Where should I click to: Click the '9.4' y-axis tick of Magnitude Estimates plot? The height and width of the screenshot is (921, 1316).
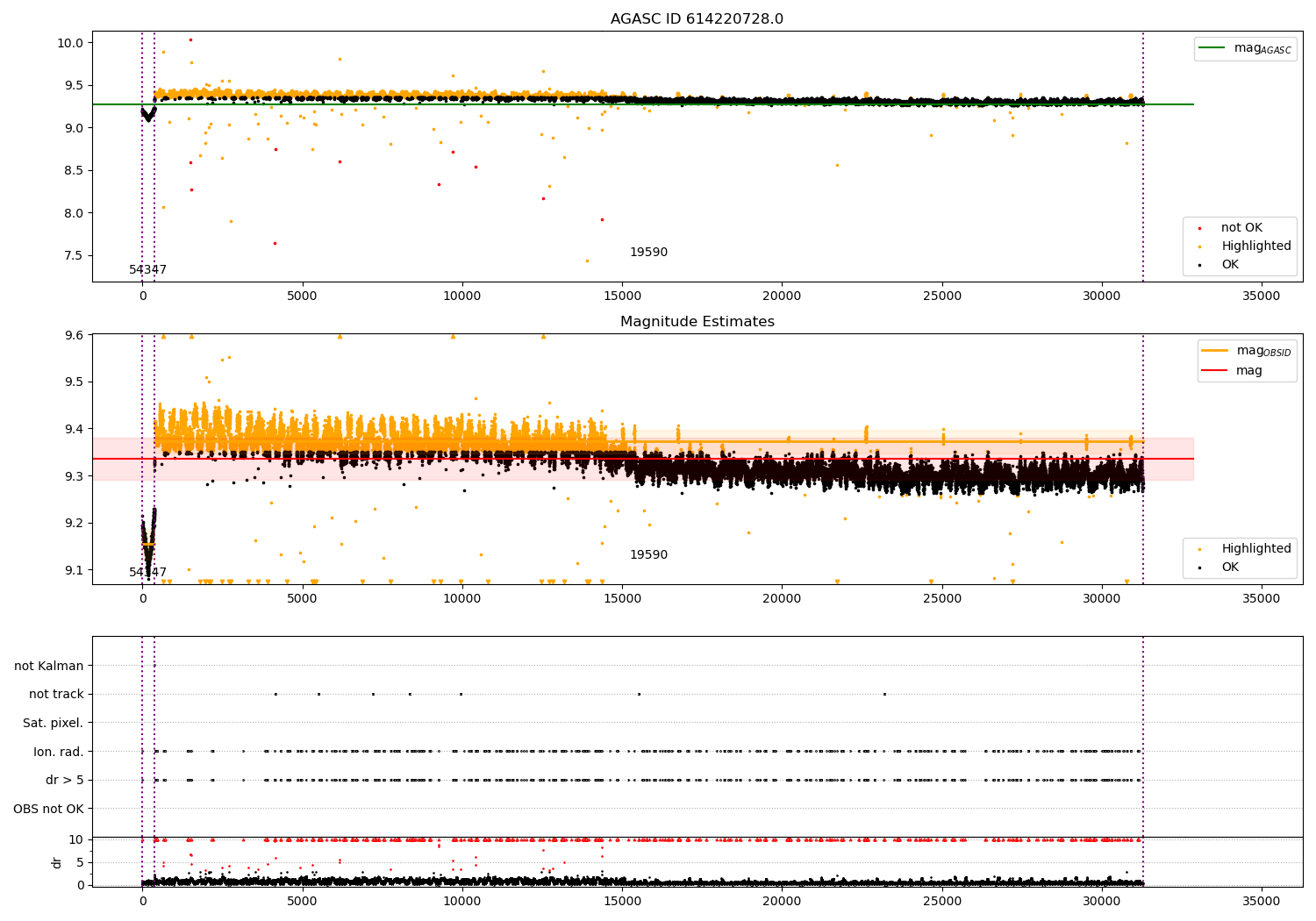point(75,429)
